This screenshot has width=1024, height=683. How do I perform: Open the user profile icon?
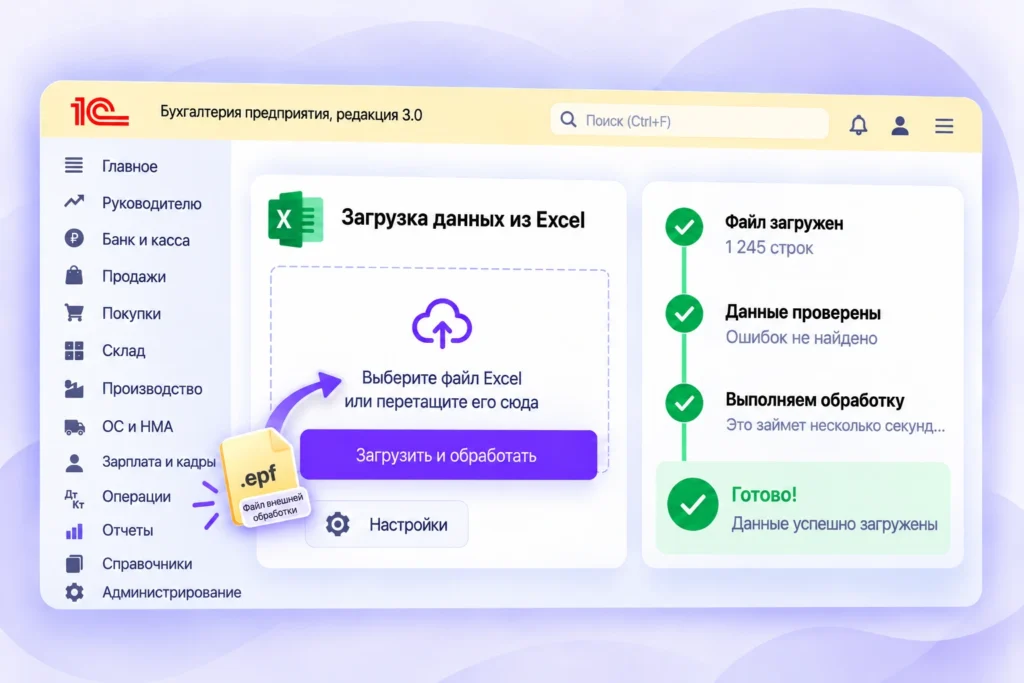(x=900, y=125)
